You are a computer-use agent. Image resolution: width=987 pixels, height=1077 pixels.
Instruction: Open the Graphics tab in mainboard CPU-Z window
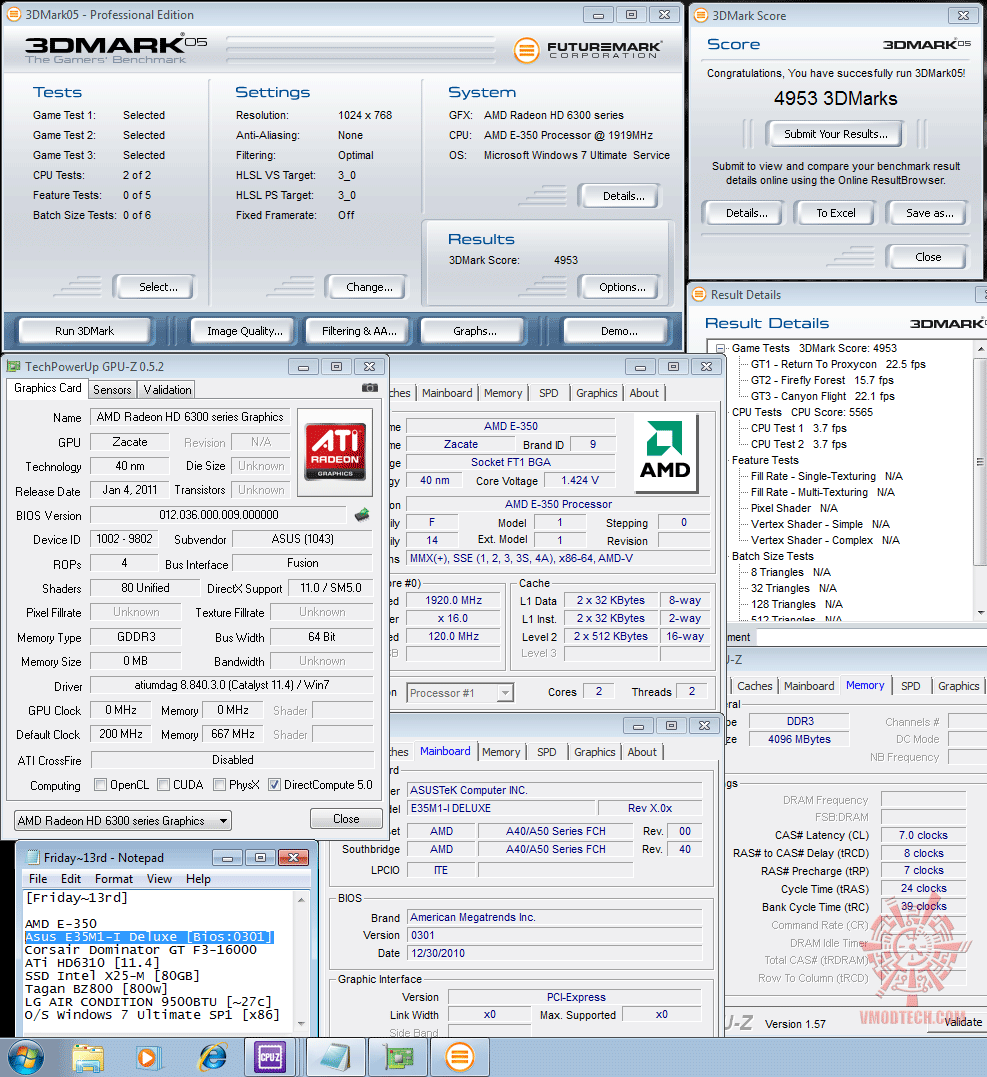(595, 752)
